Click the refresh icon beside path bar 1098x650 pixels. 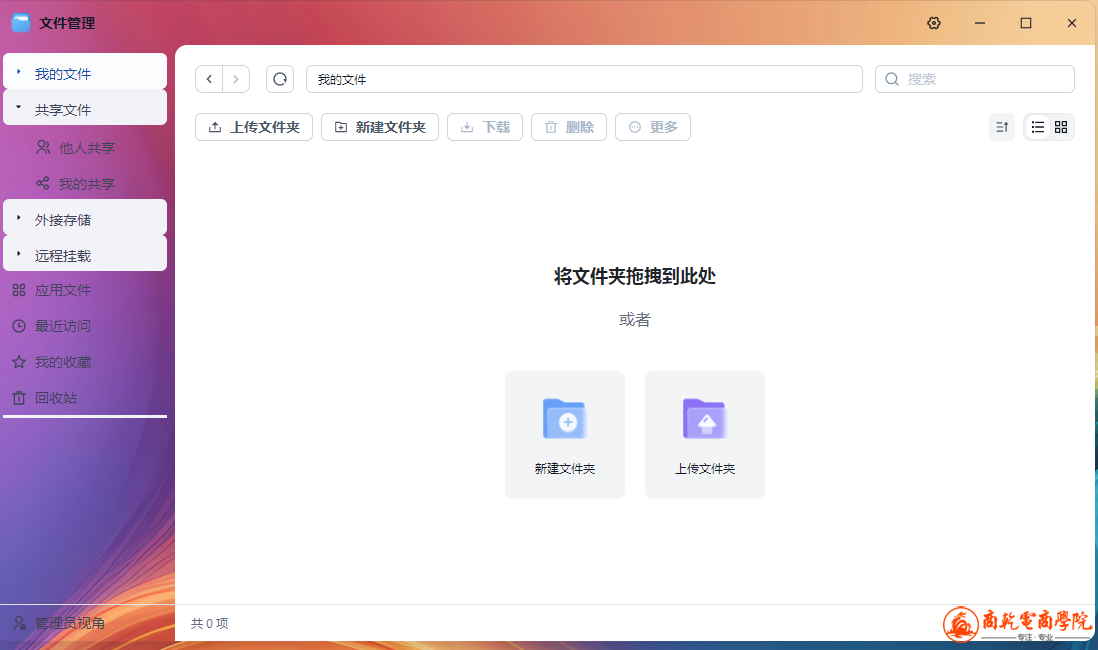click(x=280, y=79)
